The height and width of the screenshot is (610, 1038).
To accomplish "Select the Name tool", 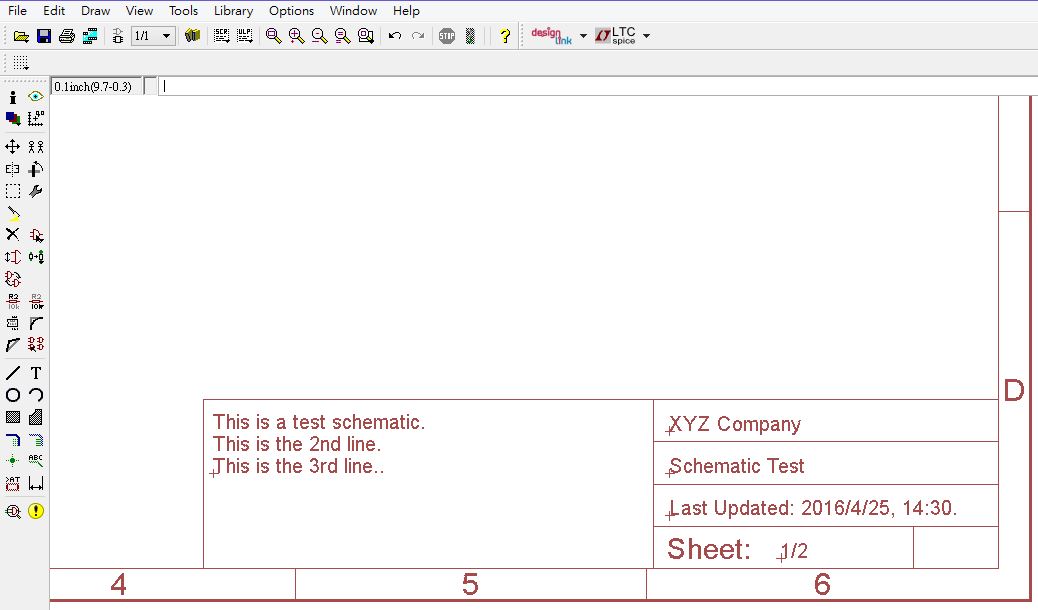I will click(x=13, y=301).
